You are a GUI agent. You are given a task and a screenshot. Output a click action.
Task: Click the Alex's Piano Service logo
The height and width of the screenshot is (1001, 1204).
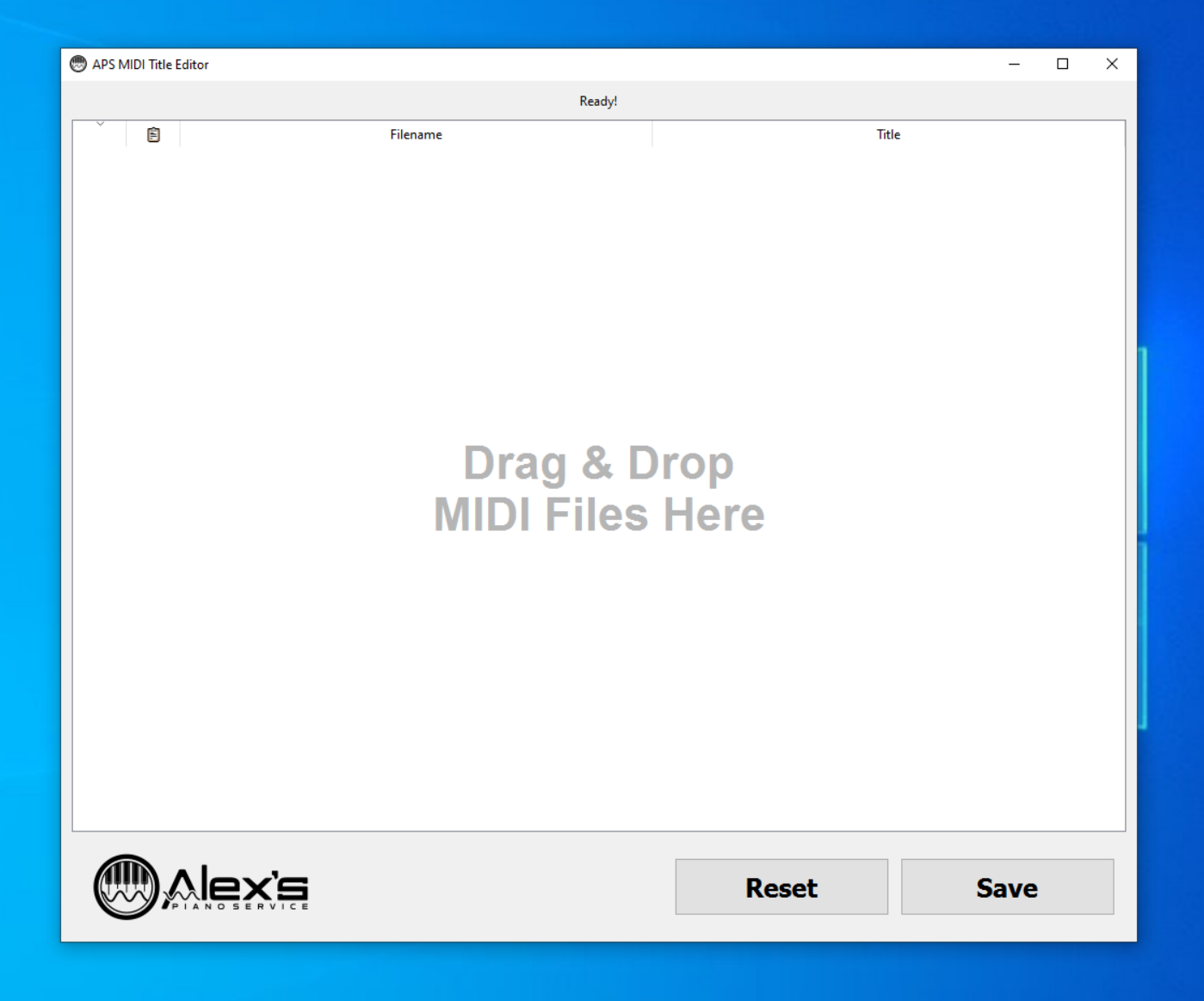tap(201, 887)
